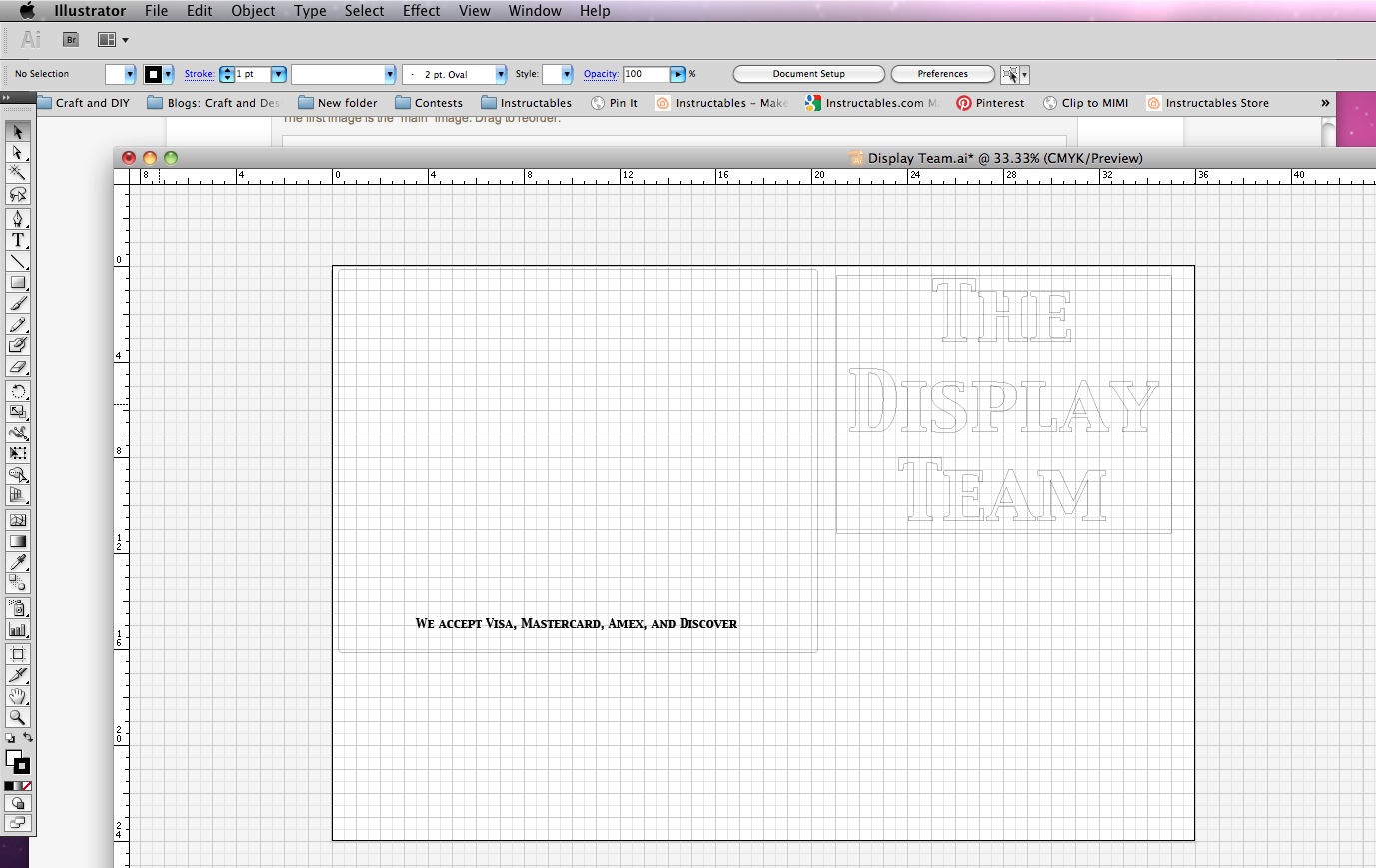Select the Perspective Grid tool
The width and height of the screenshot is (1376, 868).
coord(17,495)
